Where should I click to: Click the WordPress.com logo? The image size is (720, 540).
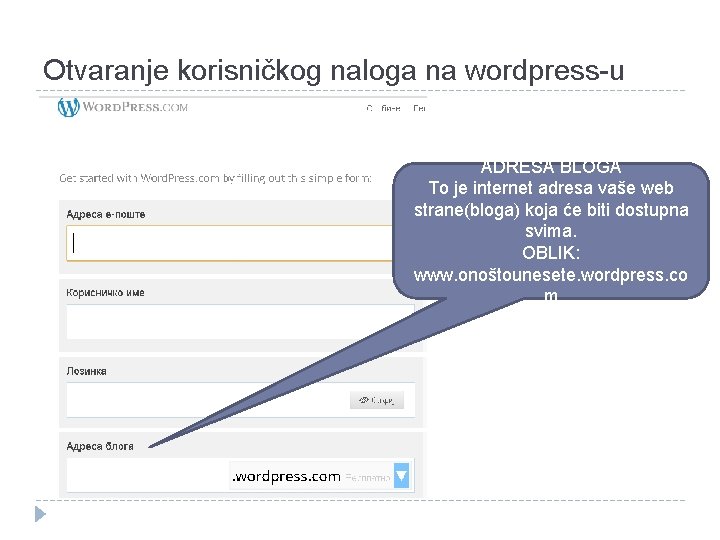(123, 107)
